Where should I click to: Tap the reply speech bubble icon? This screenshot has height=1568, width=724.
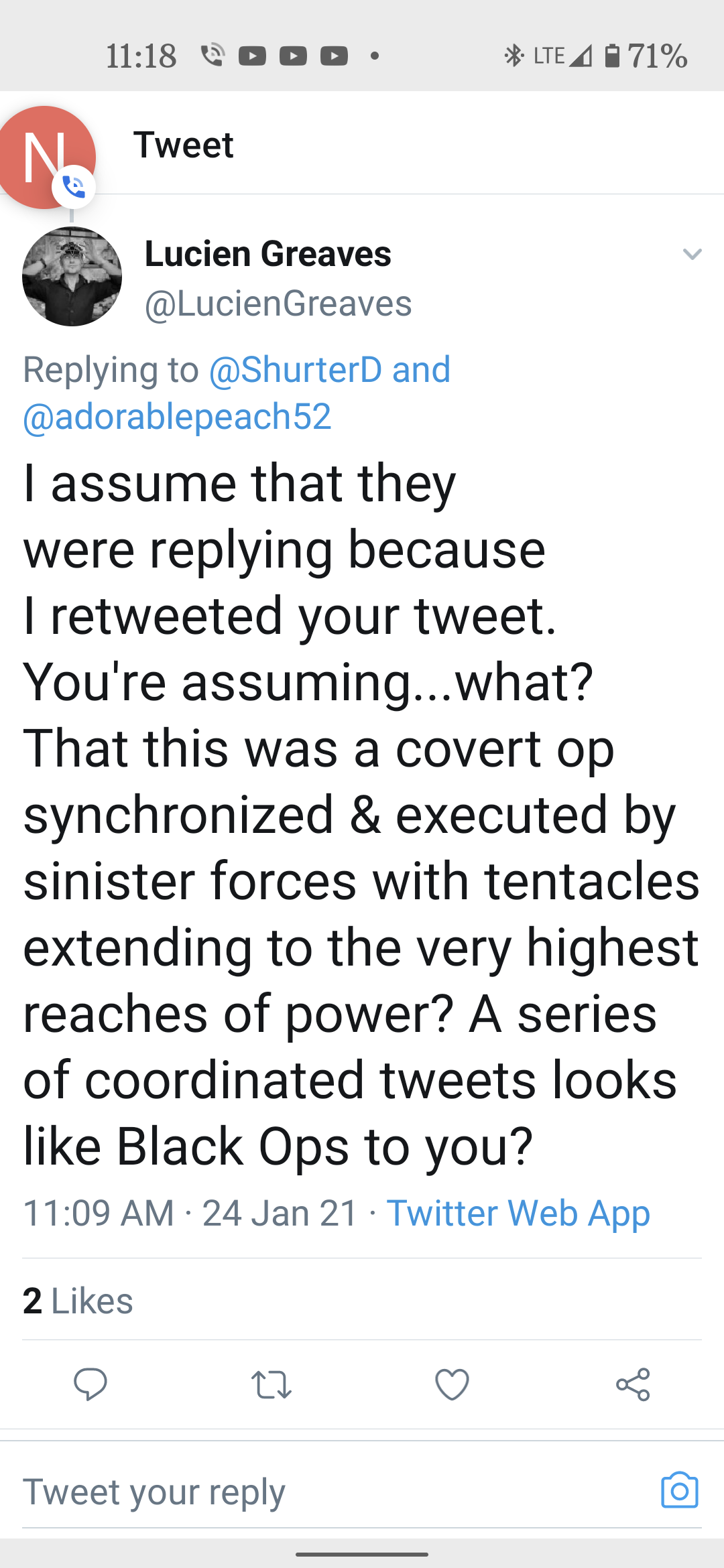click(x=90, y=1384)
